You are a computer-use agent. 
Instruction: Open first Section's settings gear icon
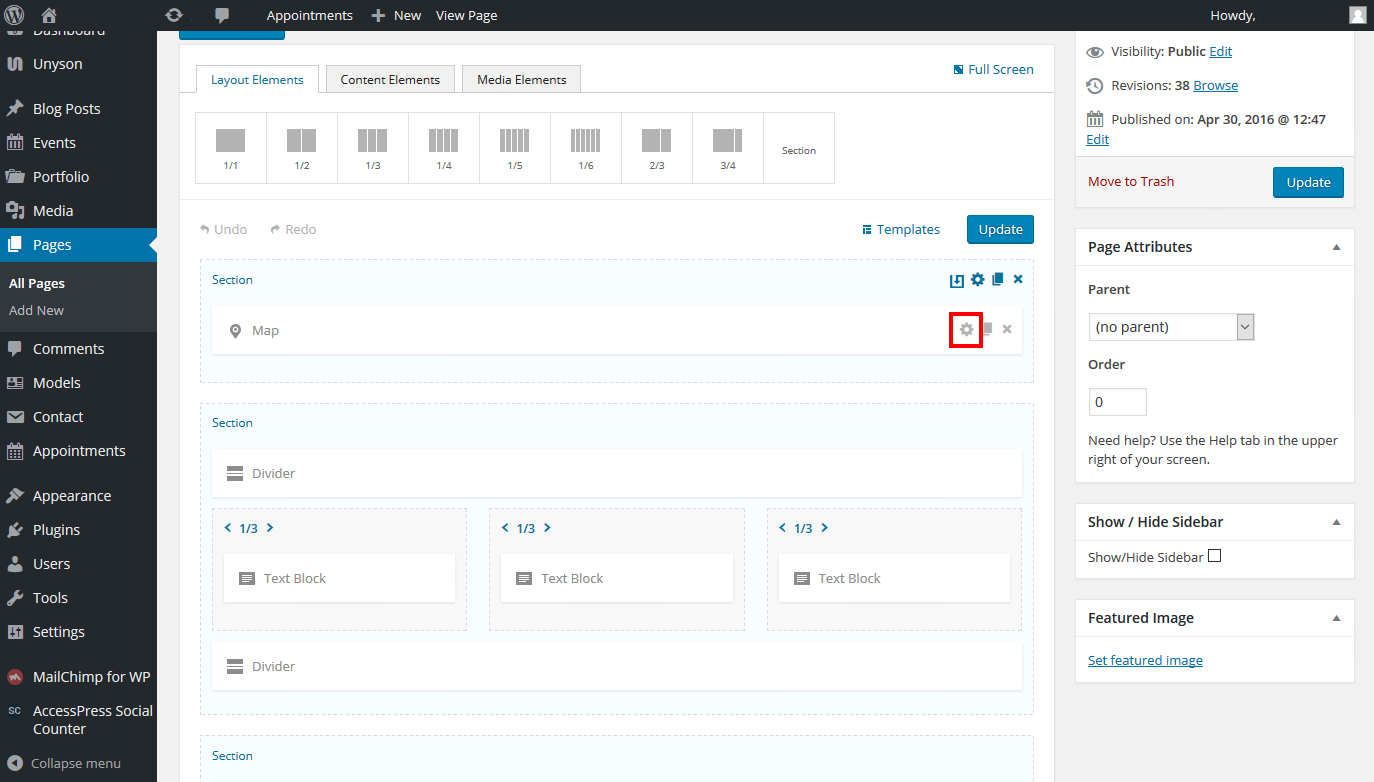click(977, 280)
